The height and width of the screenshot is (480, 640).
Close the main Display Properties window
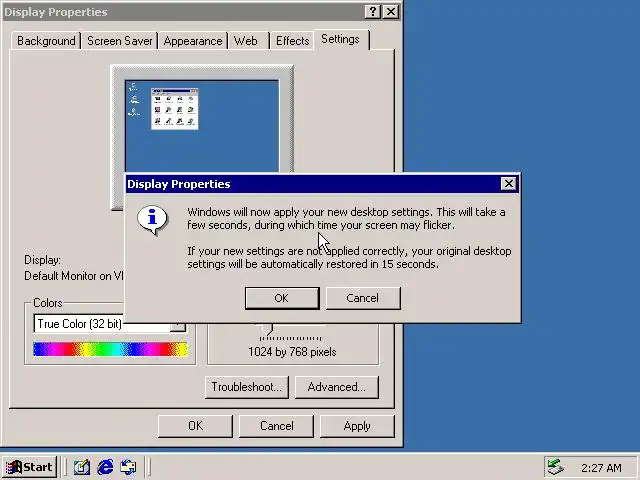click(391, 11)
